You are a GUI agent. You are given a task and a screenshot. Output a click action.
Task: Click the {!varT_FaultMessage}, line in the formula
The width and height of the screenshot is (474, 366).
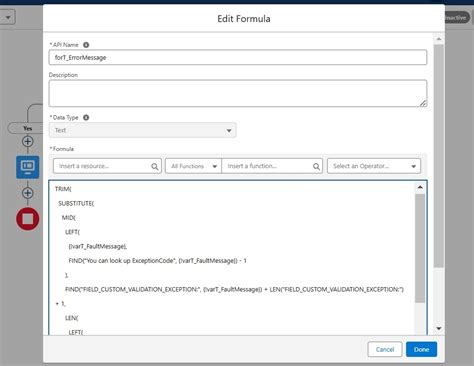(x=98, y=246)
